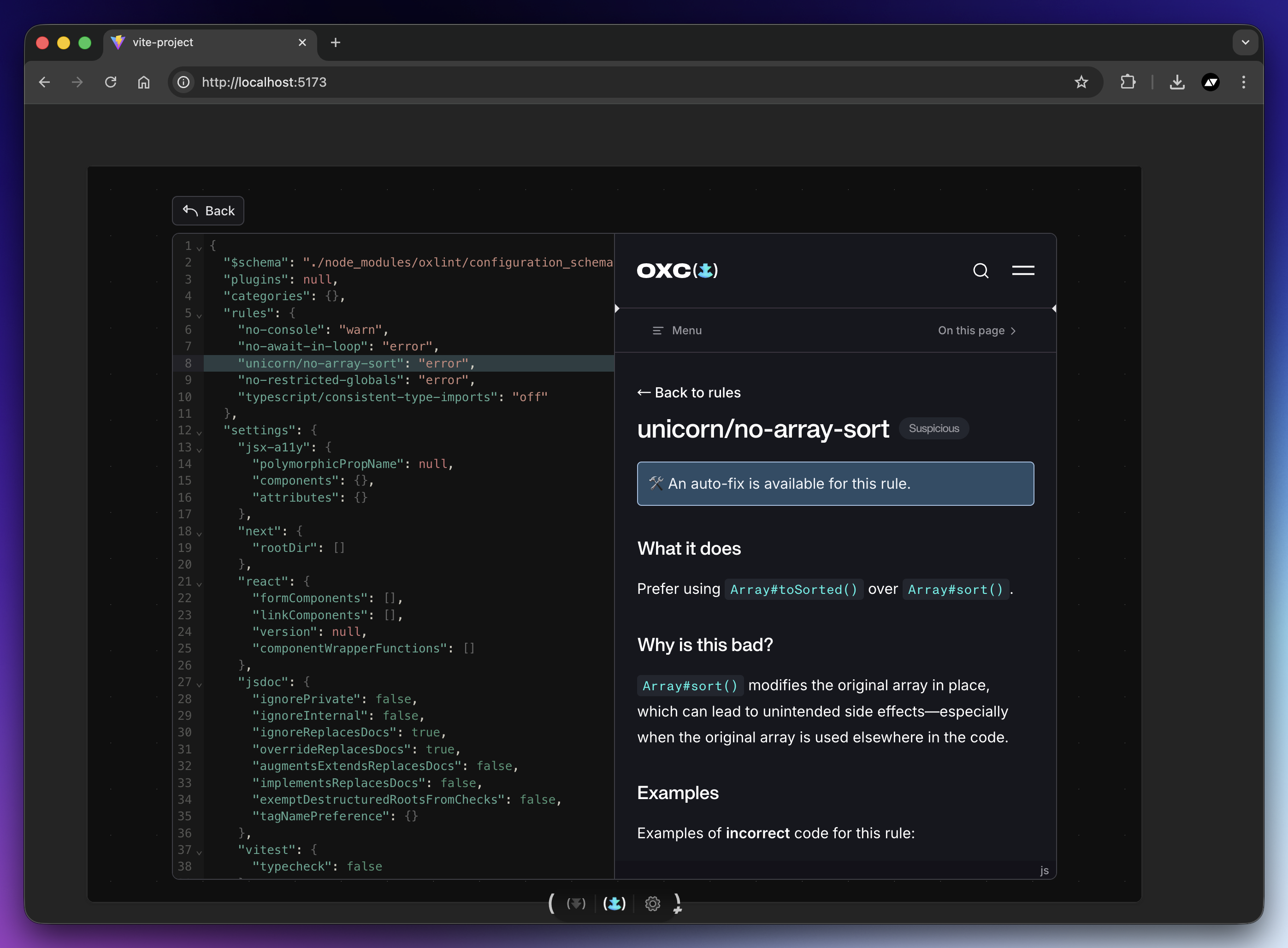
Task: Click the OXC logo
Action: point(677,270)
